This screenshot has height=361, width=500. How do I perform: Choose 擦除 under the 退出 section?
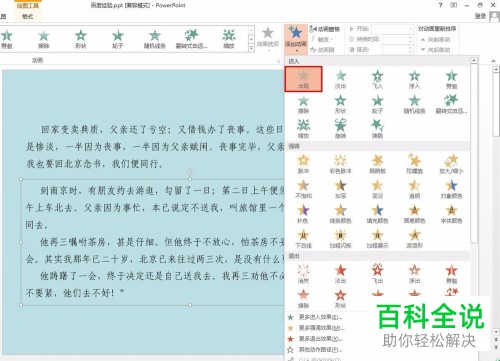(x=303, y=298)
